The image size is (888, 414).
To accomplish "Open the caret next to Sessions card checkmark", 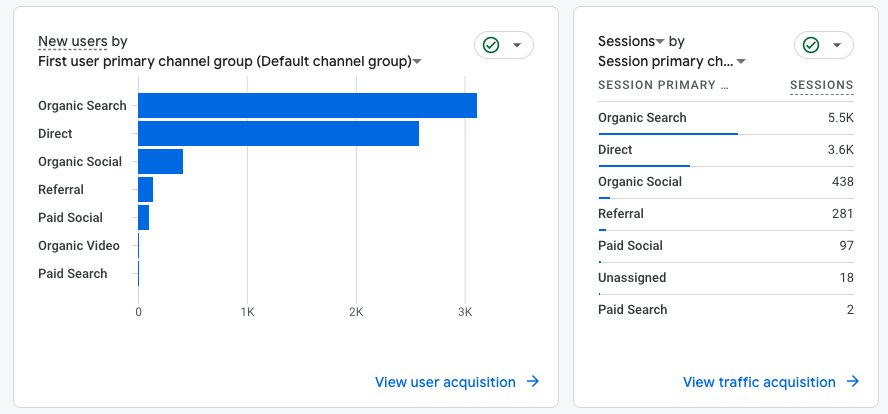I will click(x=837, y=45).
